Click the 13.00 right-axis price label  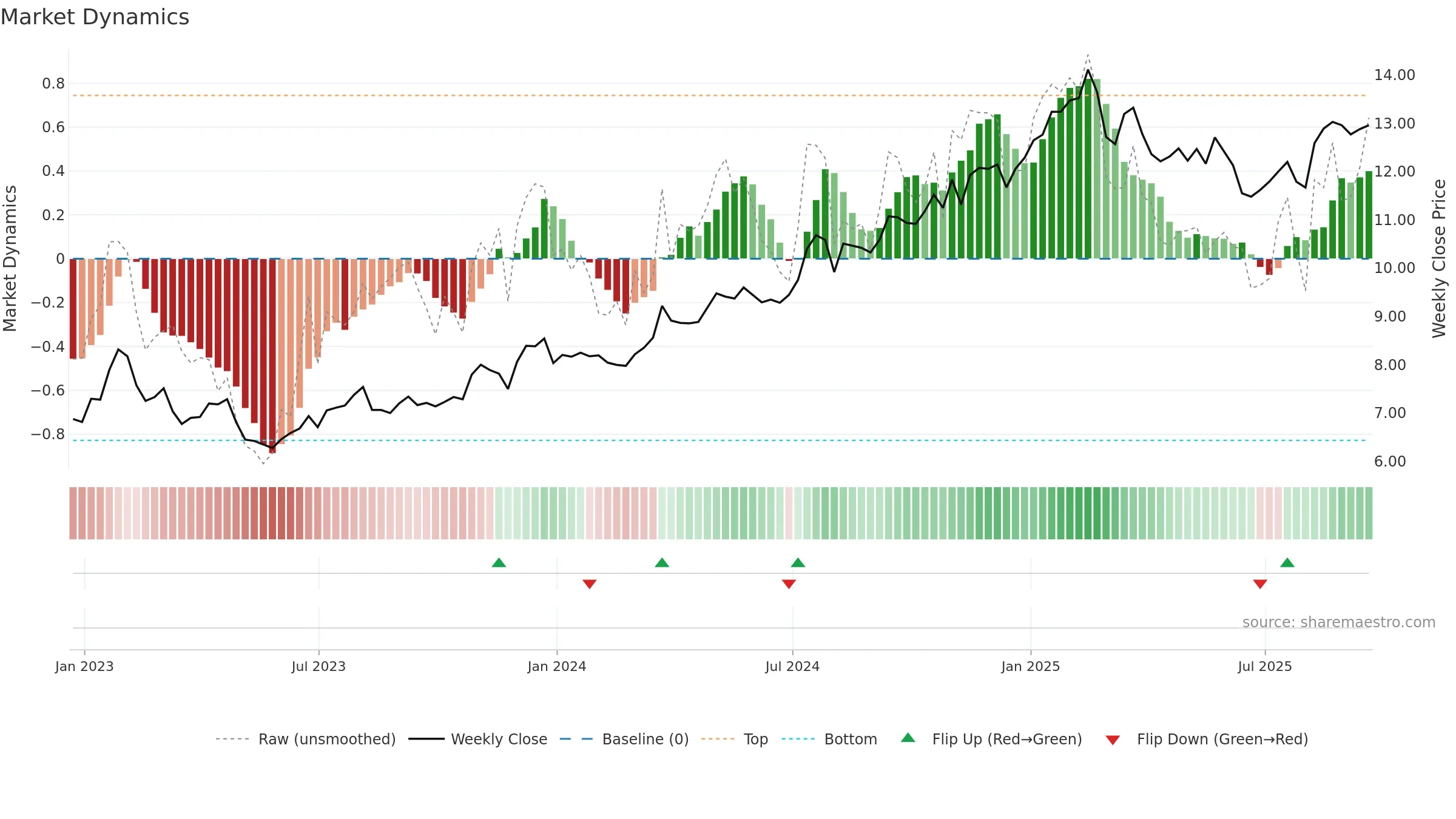(x=1395, y=123)
